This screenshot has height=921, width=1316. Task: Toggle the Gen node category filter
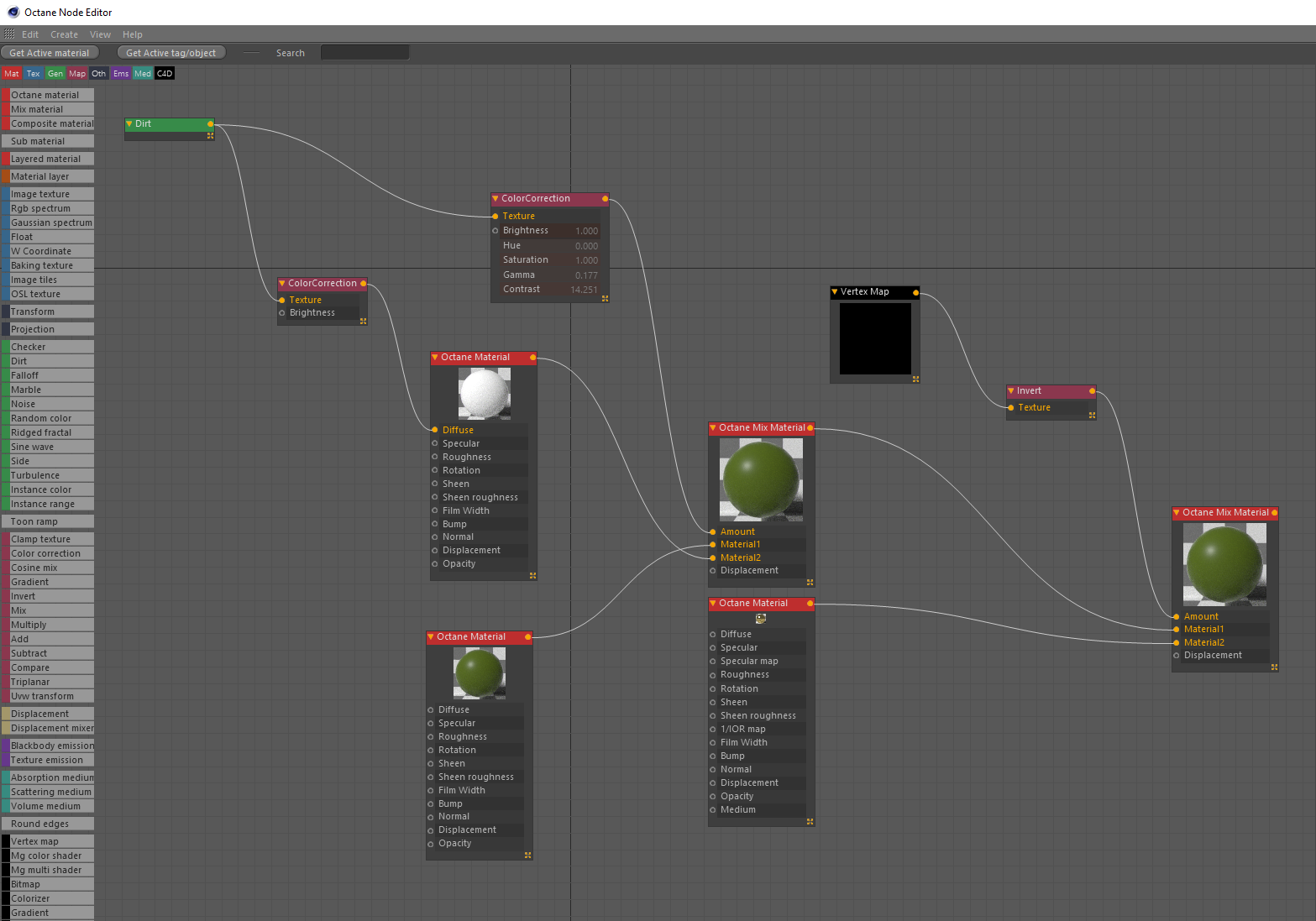[x=55, y=74]
